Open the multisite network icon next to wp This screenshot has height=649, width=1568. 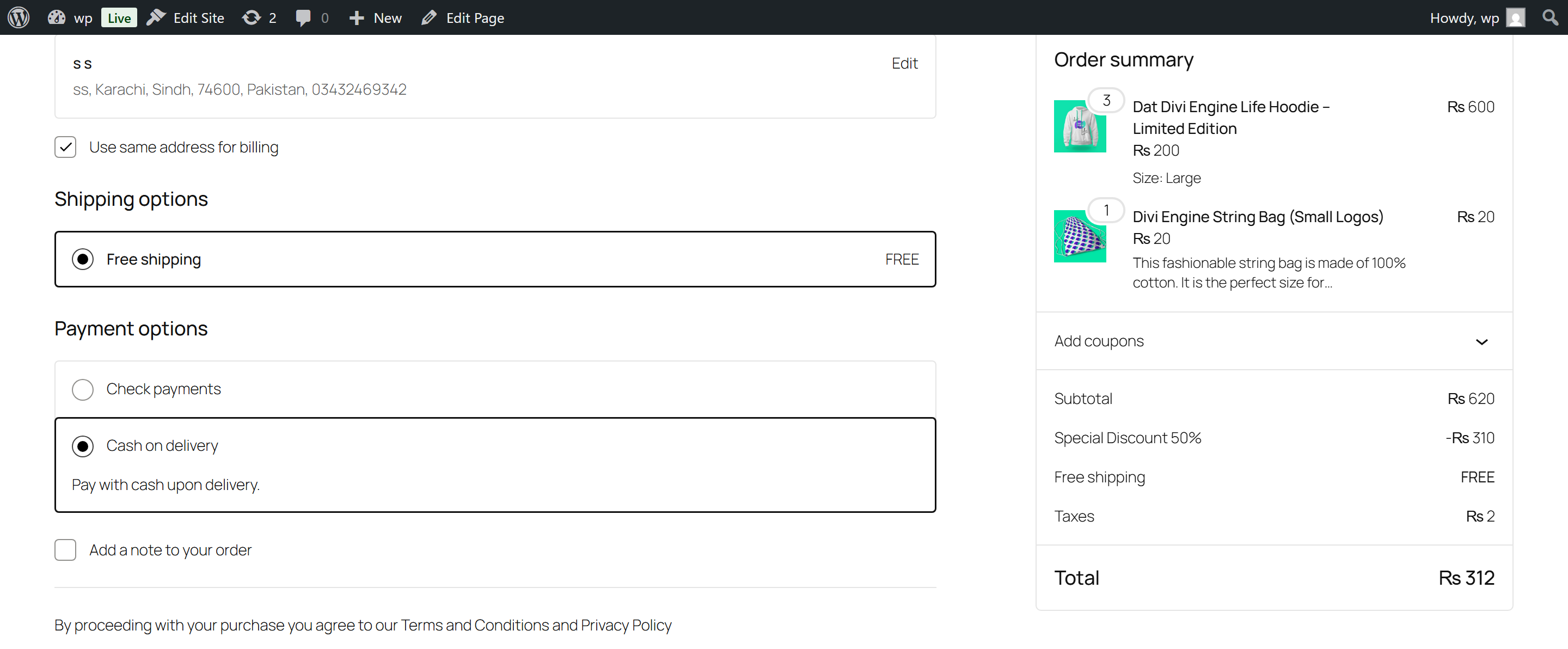click(56, 17)
